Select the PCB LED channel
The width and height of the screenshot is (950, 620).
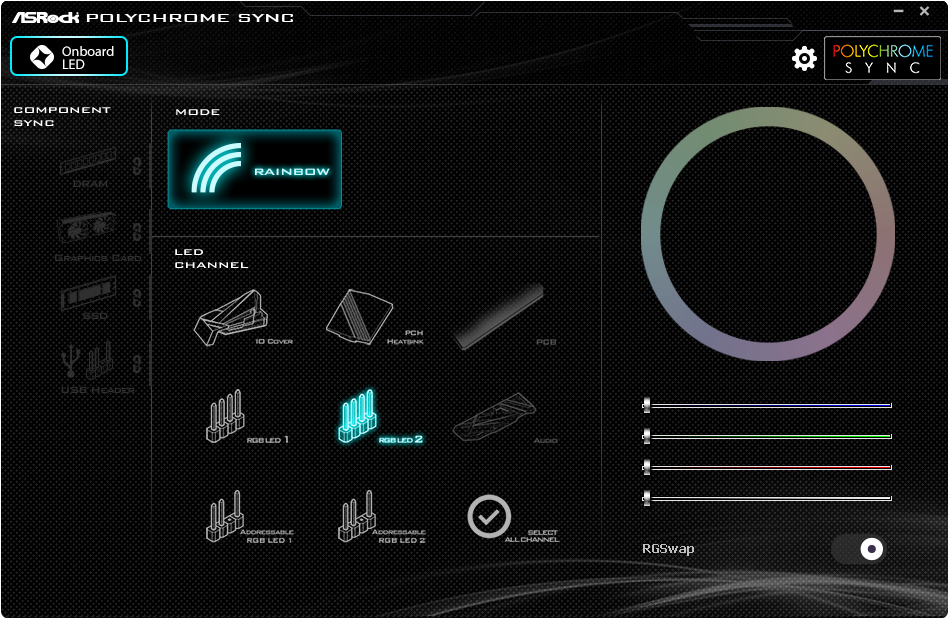click(x=506, y=317)
